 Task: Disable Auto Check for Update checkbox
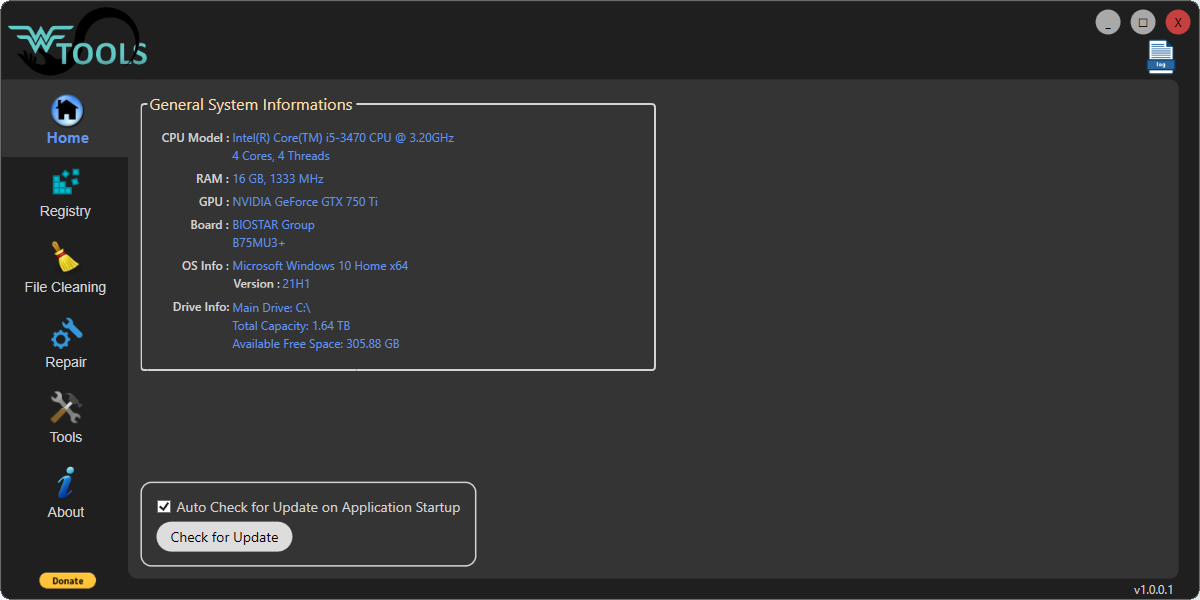(x=164, y=507)
